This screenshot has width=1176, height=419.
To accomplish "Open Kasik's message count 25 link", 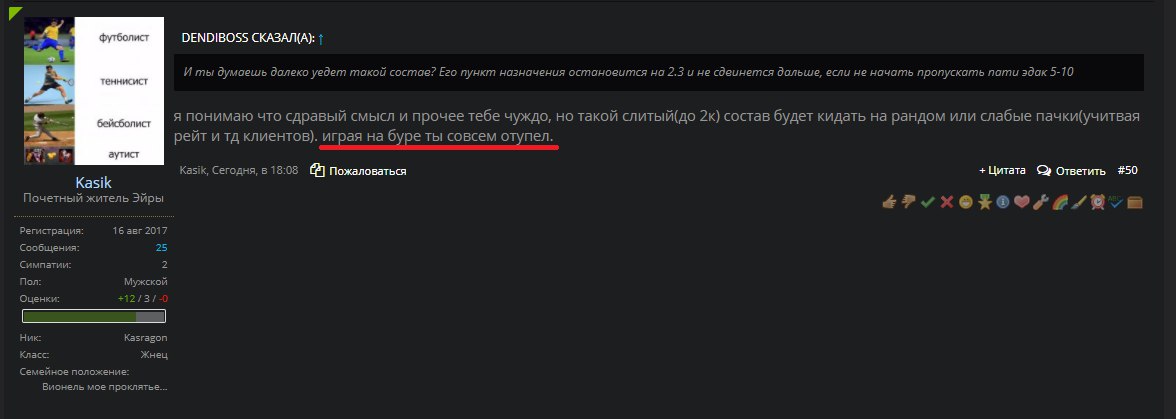I will coord(161,247).
